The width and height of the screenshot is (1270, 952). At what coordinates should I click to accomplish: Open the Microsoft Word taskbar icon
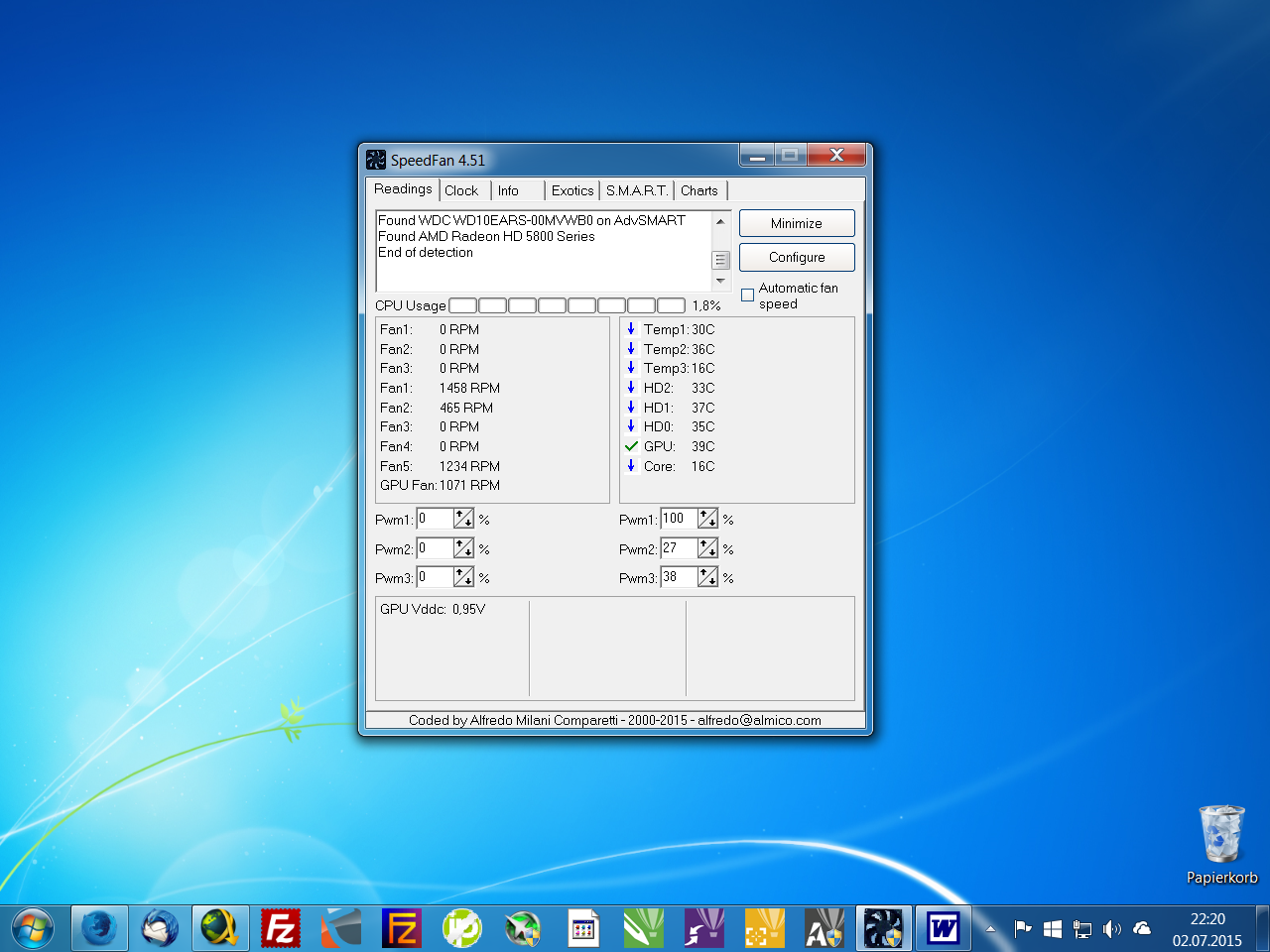943,929
